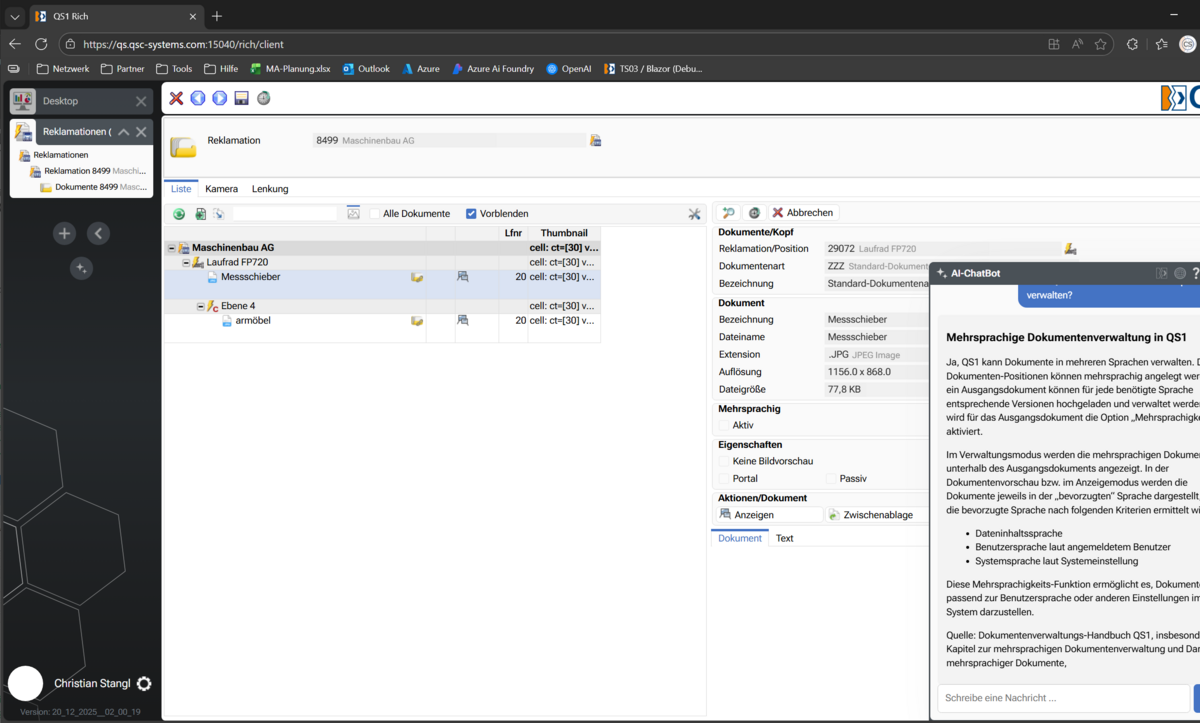Reload the browser page
The image size is (1200, 723).
coord(41,44)
